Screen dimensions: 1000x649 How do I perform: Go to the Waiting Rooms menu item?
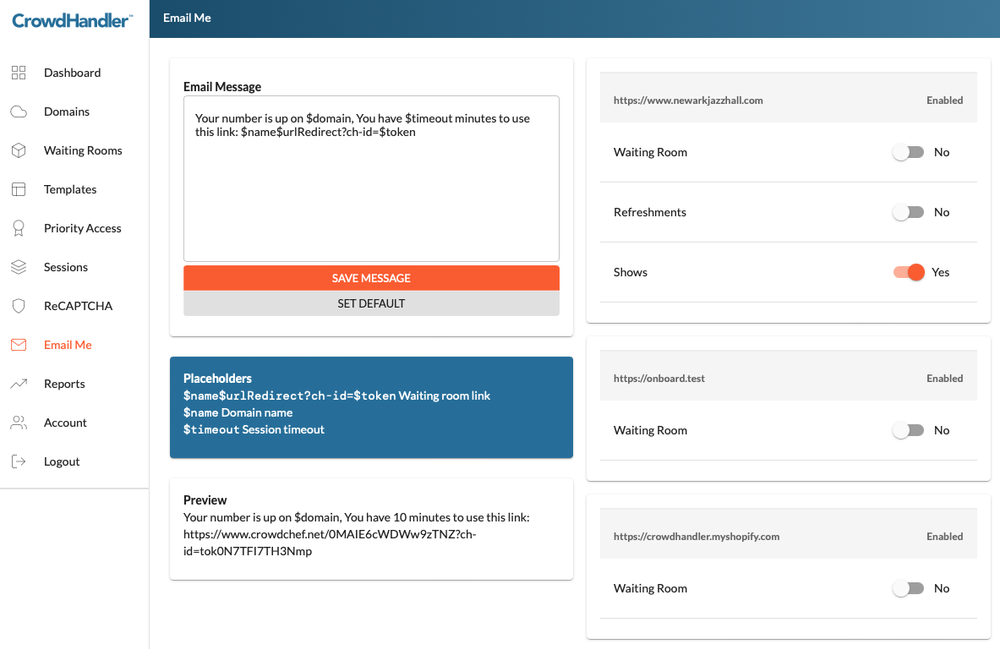click(x=82, y=151)
